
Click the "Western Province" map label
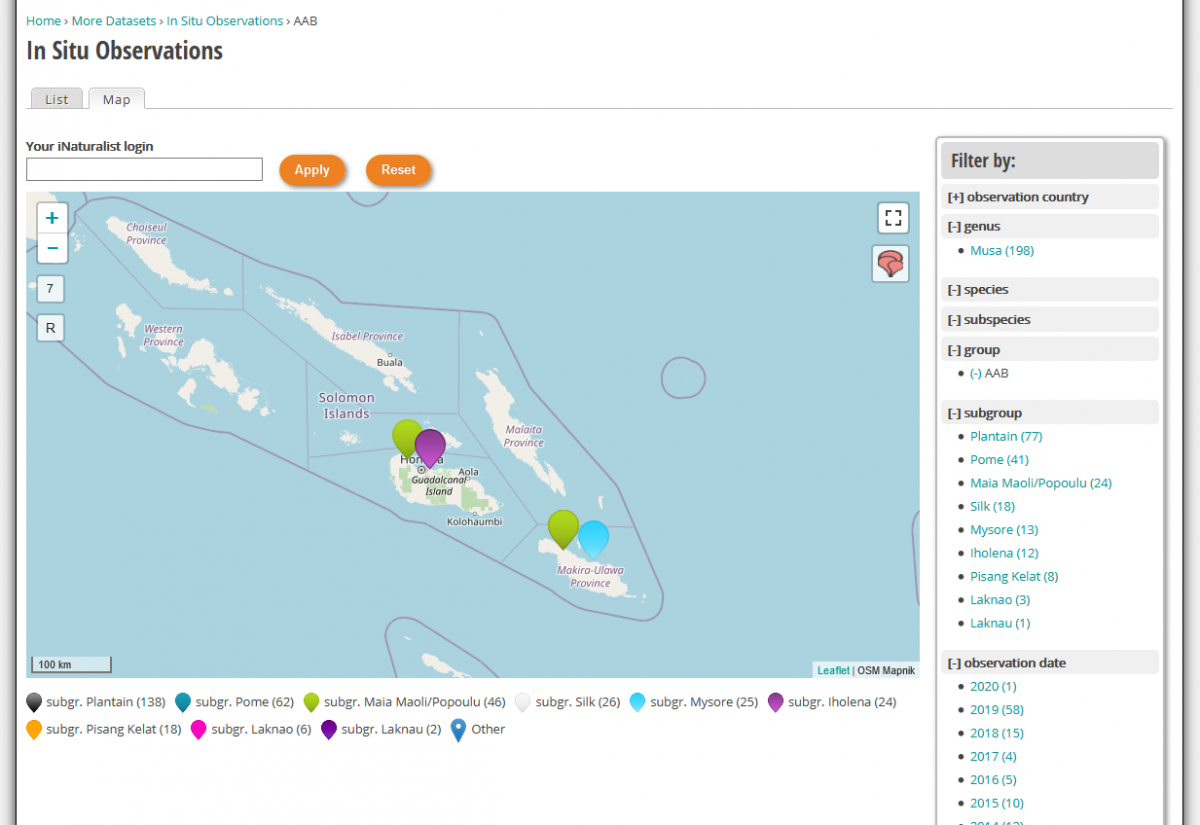pos(163,335)
